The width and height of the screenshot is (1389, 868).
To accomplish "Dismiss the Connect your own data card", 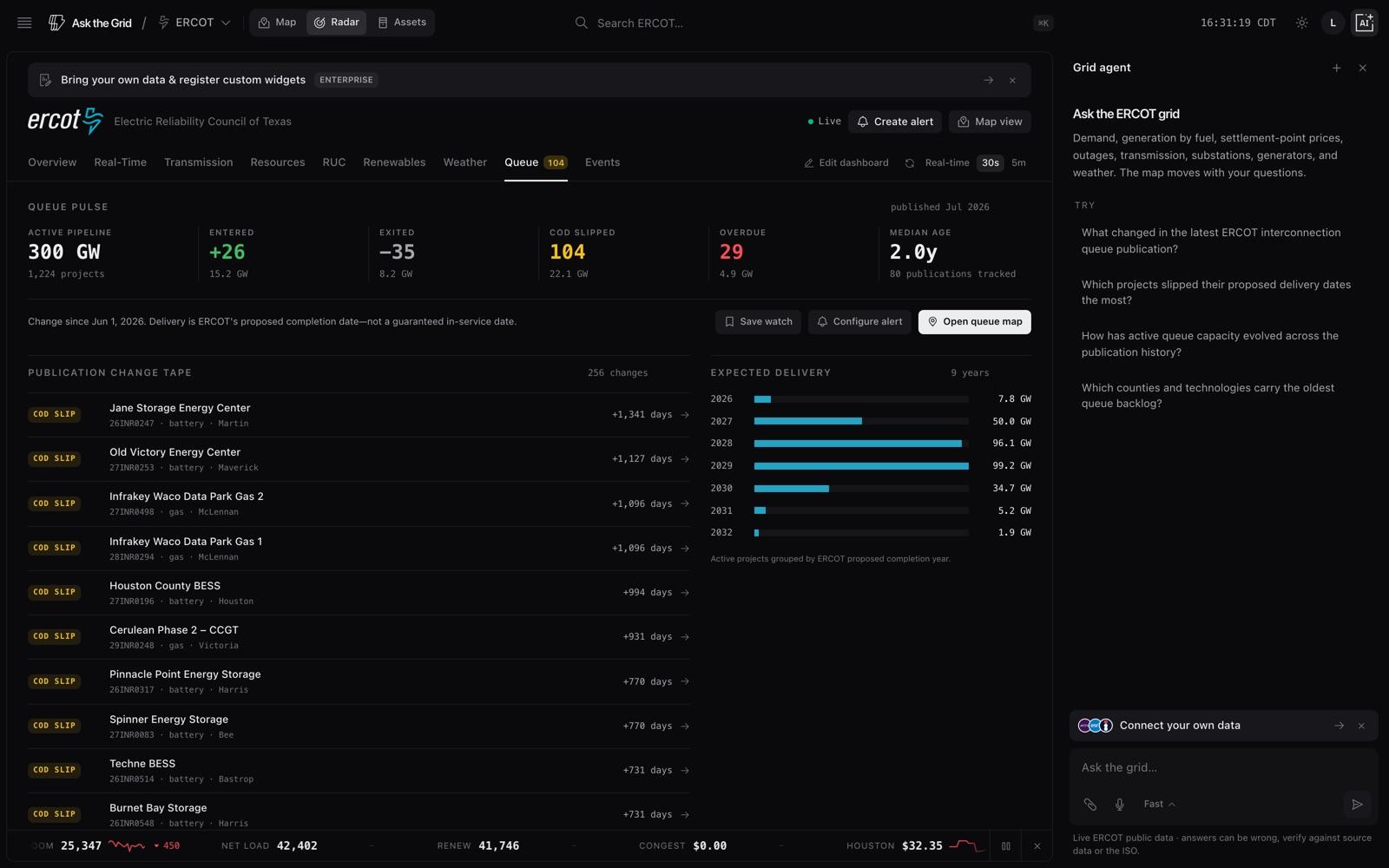I will pos(1361,726).
